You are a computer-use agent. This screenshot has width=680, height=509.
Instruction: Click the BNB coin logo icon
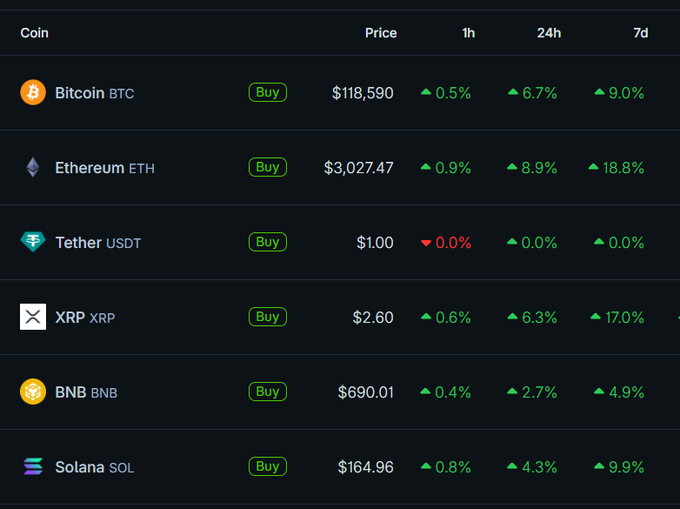[x=33, y=392]
